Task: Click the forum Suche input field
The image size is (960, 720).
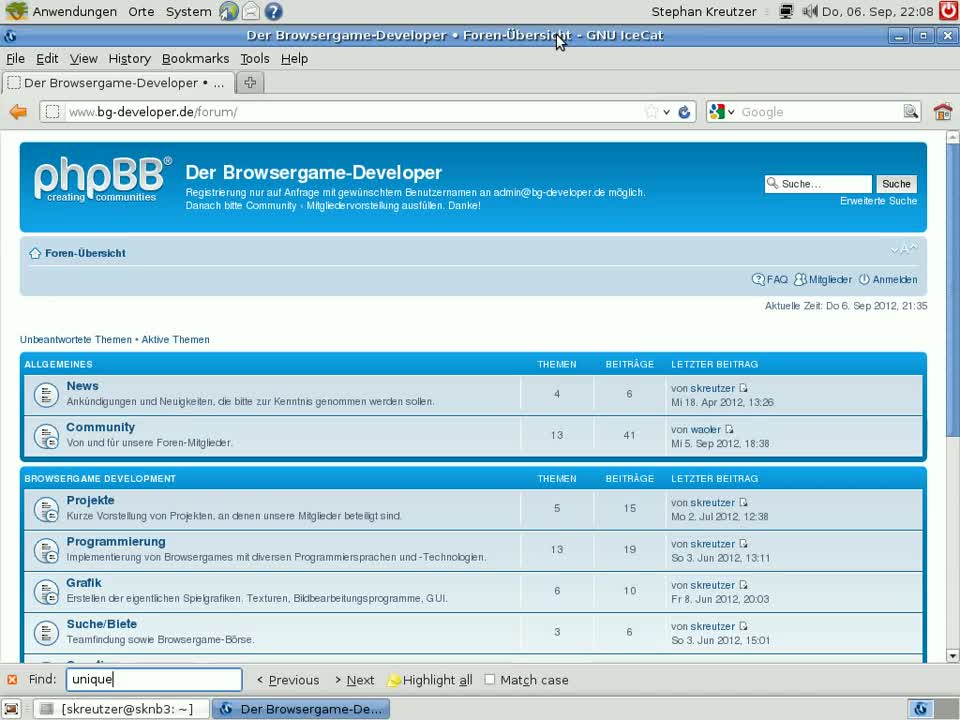Action: click(818, 184)
